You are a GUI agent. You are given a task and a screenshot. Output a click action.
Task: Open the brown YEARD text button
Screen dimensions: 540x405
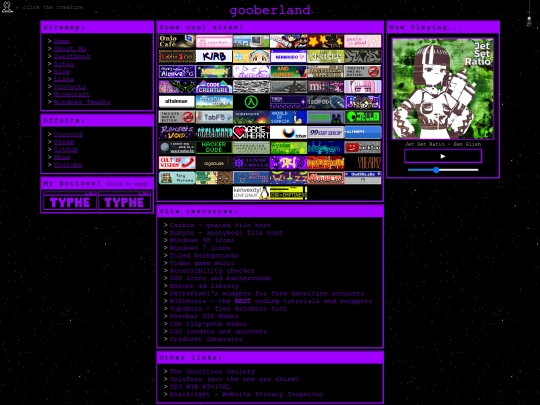pyautogui.click(x=363, y=163)
